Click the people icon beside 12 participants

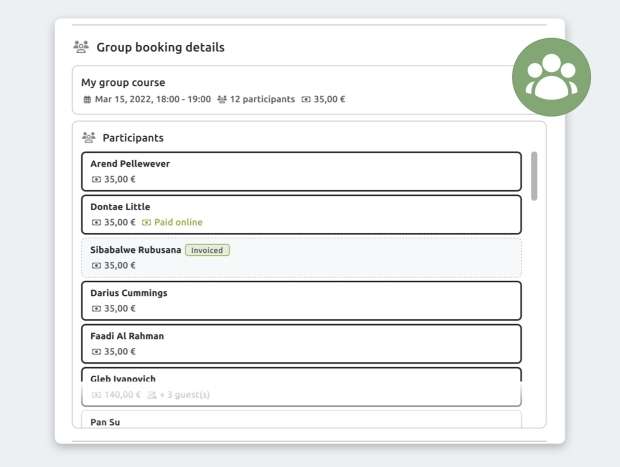click(x=222, y=100)
